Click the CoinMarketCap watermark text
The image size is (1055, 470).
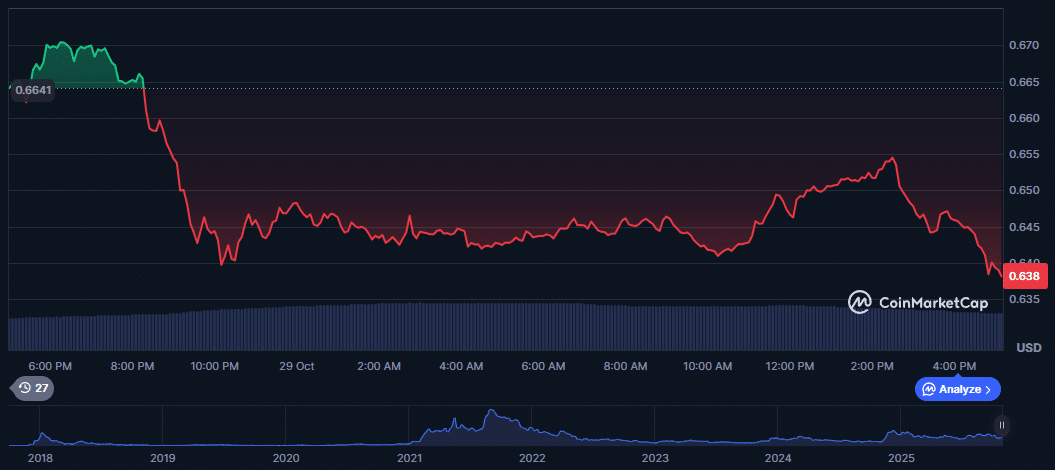coord(931,301)
